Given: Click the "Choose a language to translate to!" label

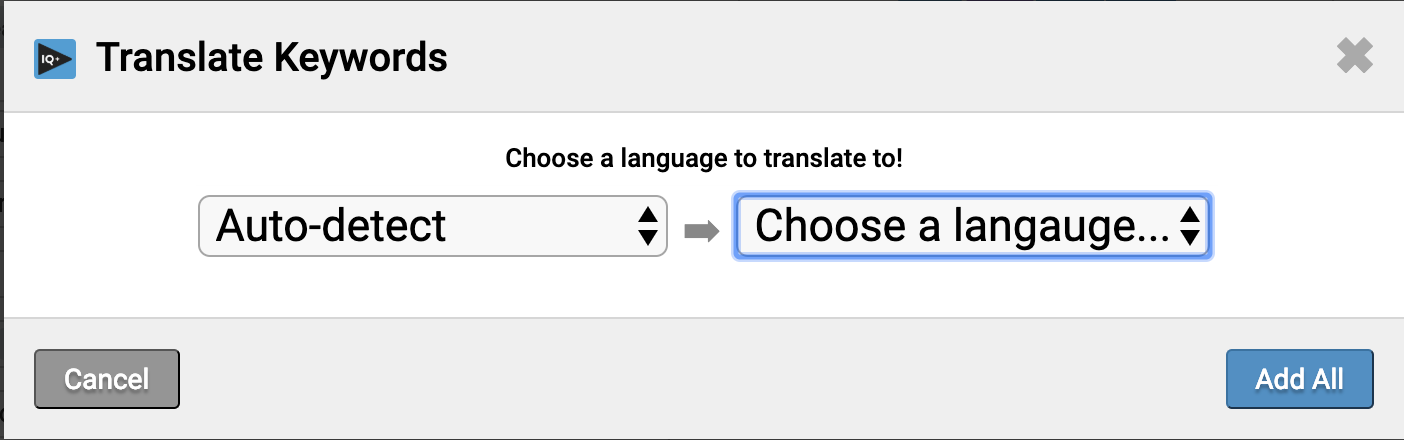Looking at the screenshot, I should [704, 158].
